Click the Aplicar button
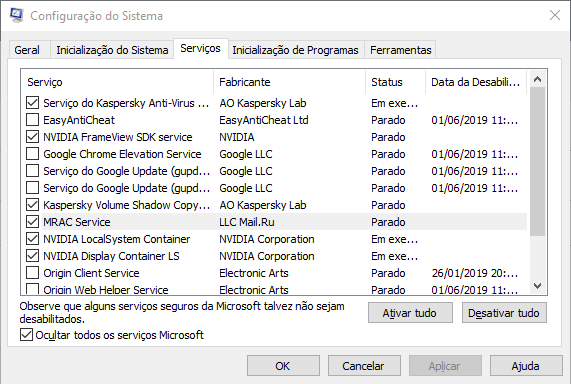 (445, 366)
